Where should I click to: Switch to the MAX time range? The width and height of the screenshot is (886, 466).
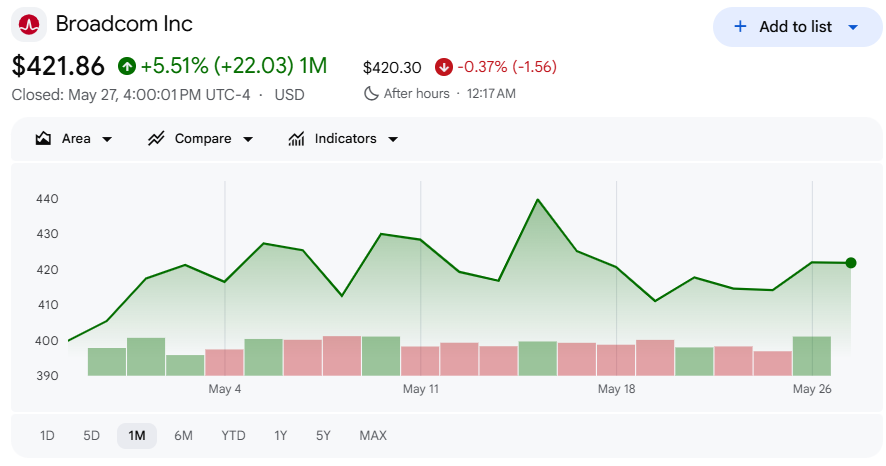tap(373, 435)
